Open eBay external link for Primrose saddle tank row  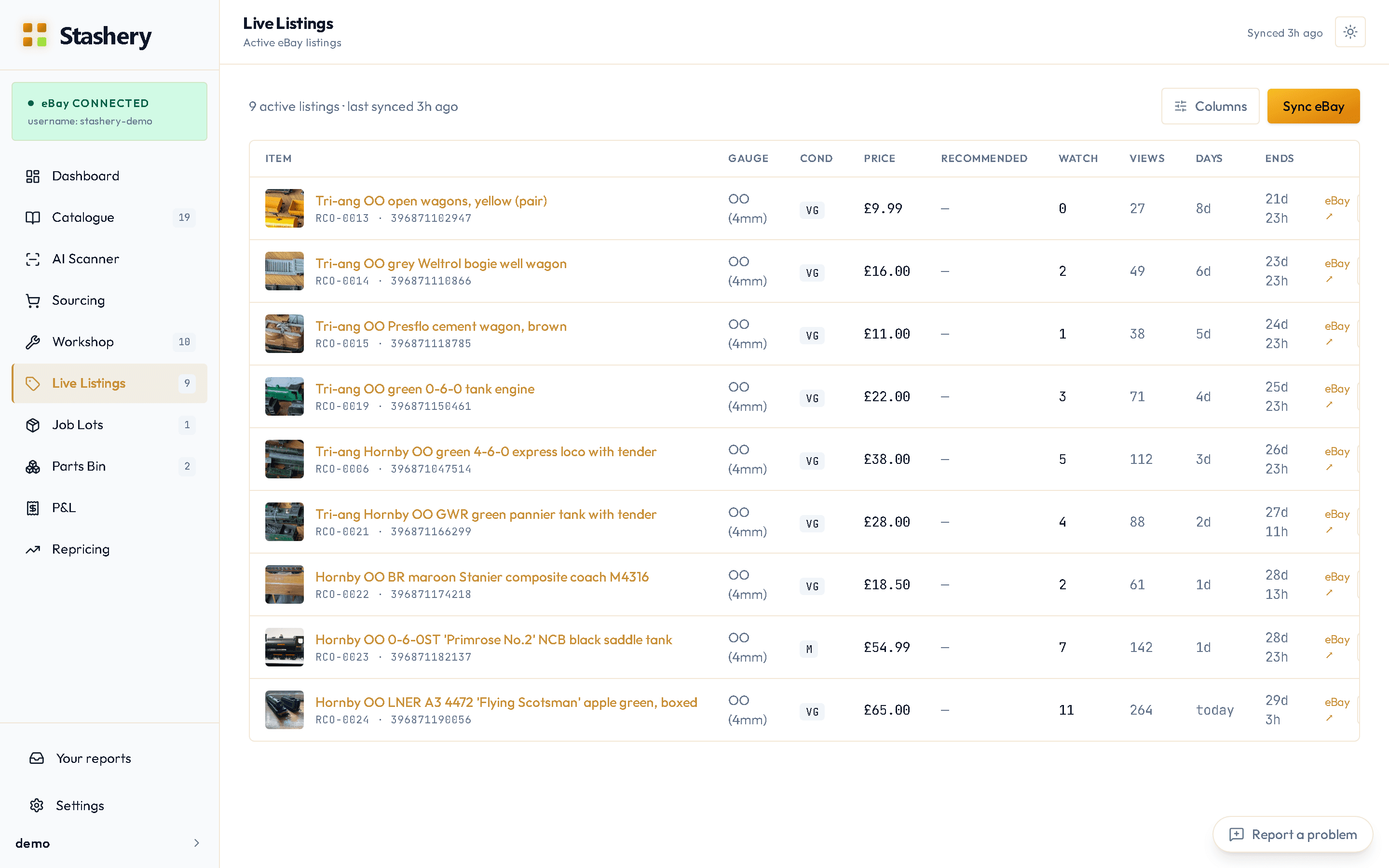pos(1337,646)
